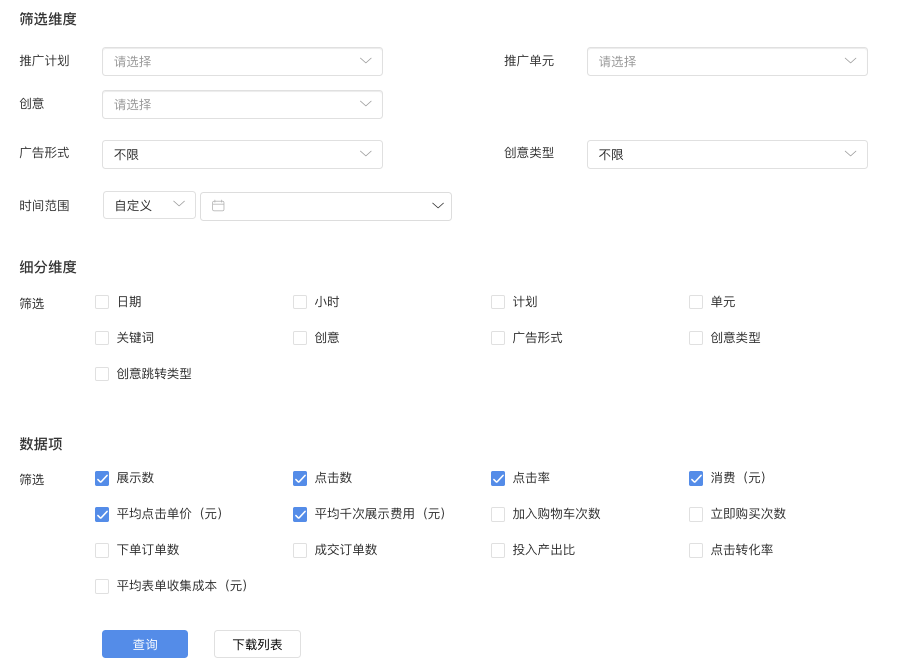
Task: Enable the 小时 dimension checkbox
Action: tap(300, 302)
